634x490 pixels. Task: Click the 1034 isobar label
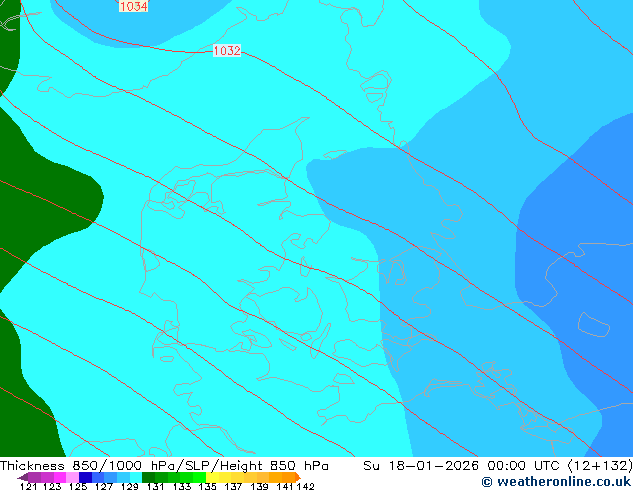click(x=133, y=6)
